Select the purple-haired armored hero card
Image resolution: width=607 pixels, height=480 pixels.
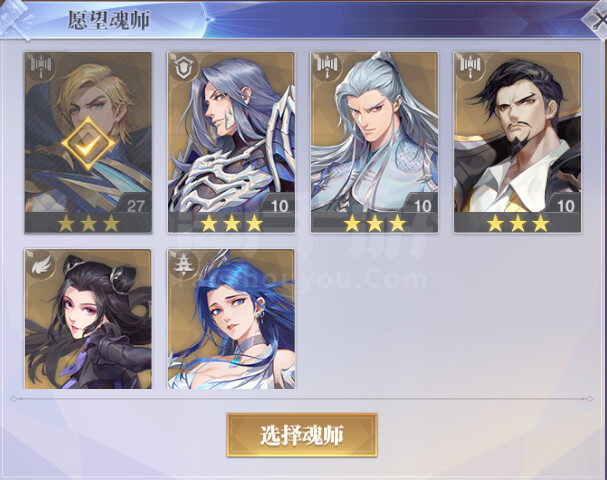point(231,142)
